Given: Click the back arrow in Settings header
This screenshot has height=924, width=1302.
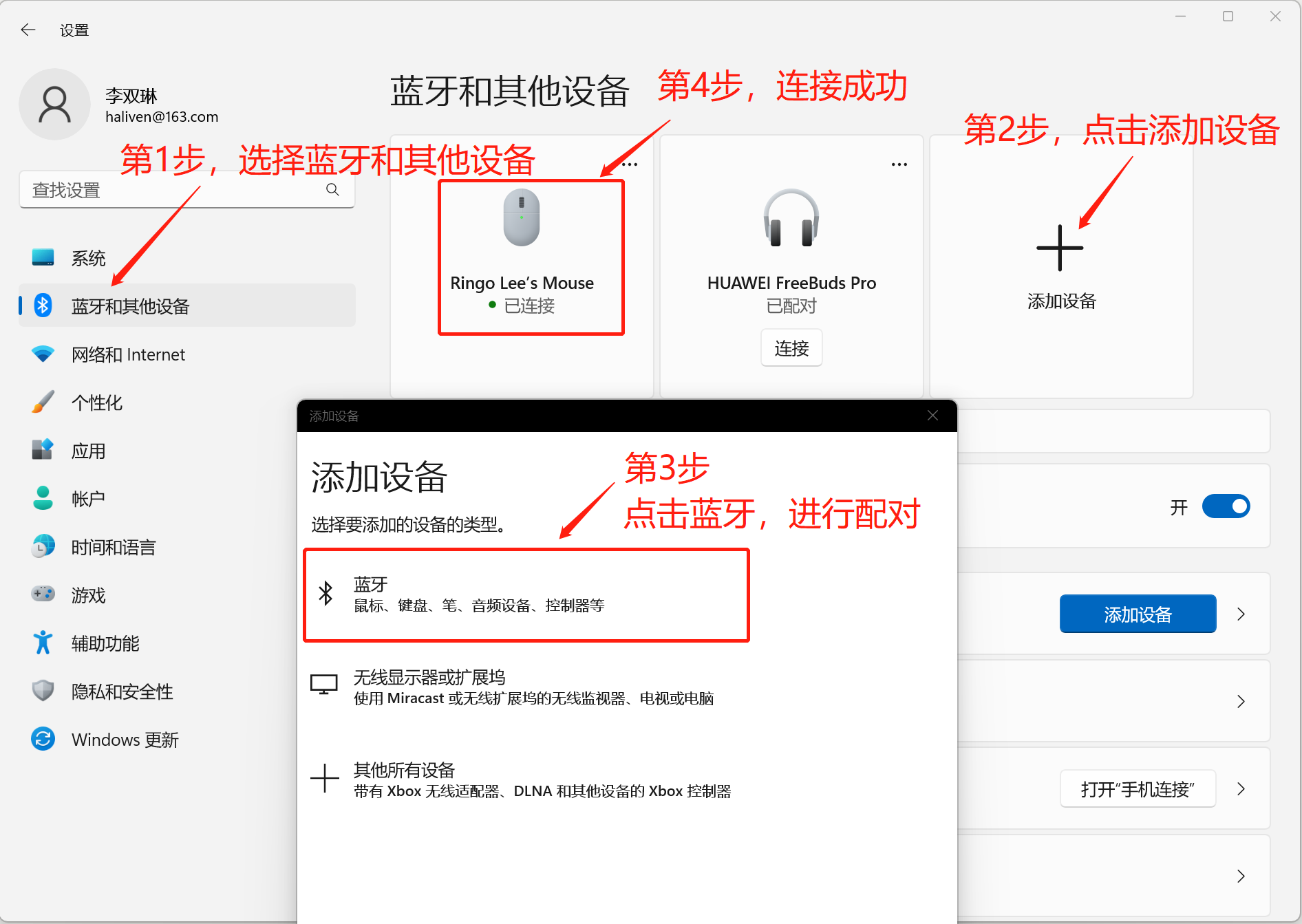Looking at the screenshot, I should point(28,30).
